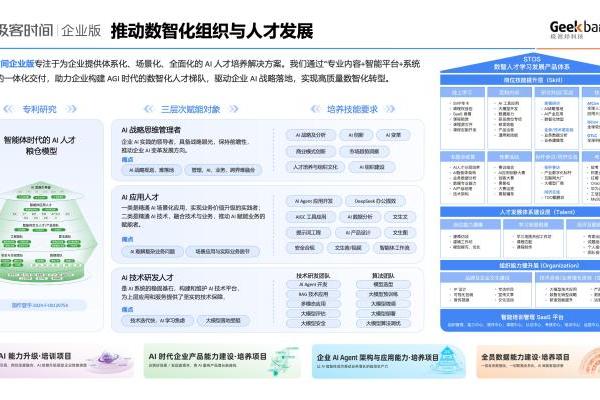Click the AI 产品设计 pill
The height and width of the screenshot is (400, 600).
point(358,232)
